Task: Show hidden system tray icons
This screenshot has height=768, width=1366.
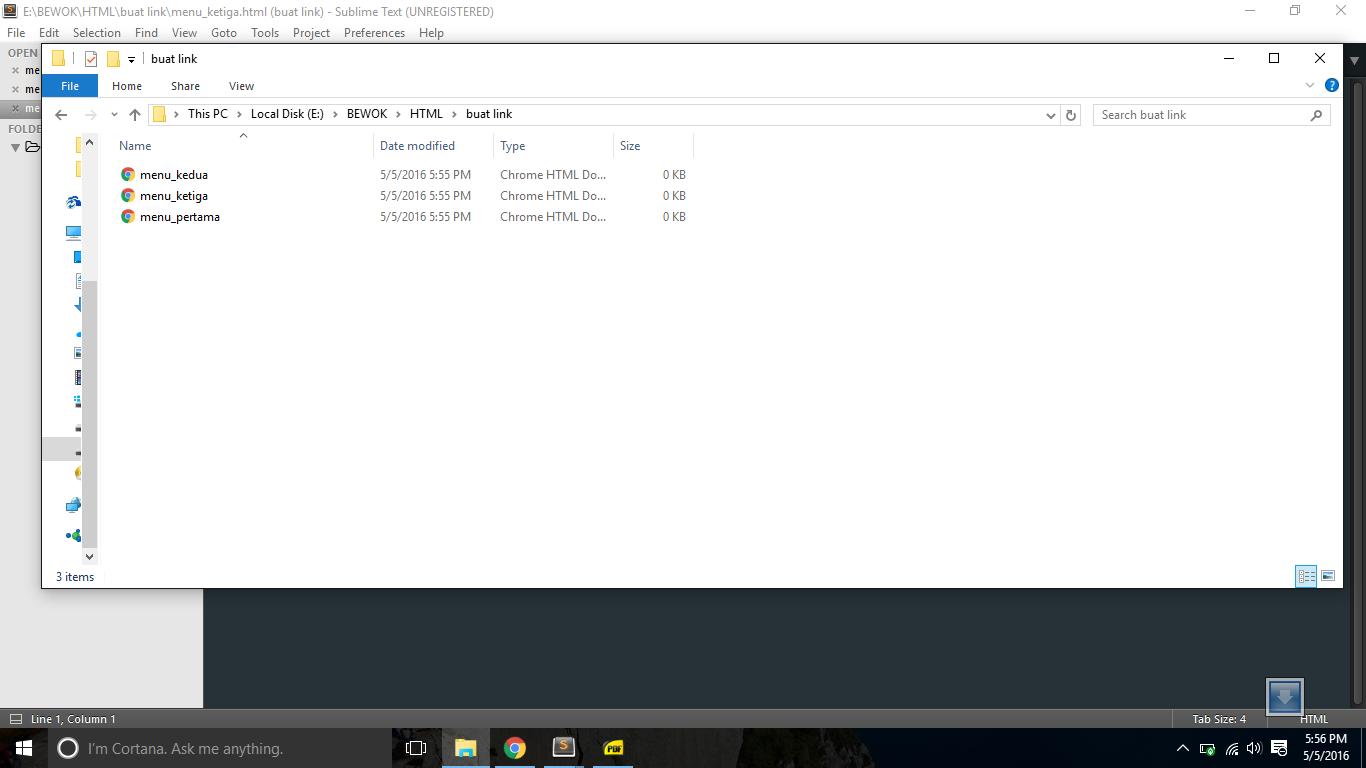Action: point(1183,748)
